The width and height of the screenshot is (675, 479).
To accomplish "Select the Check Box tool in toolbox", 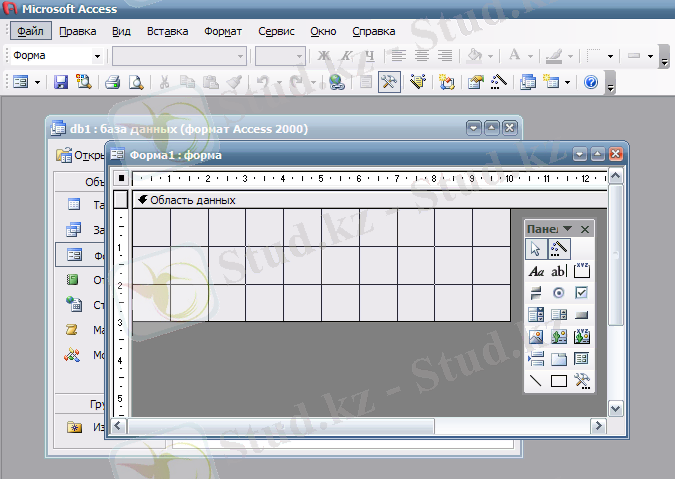I will [582, 293].
